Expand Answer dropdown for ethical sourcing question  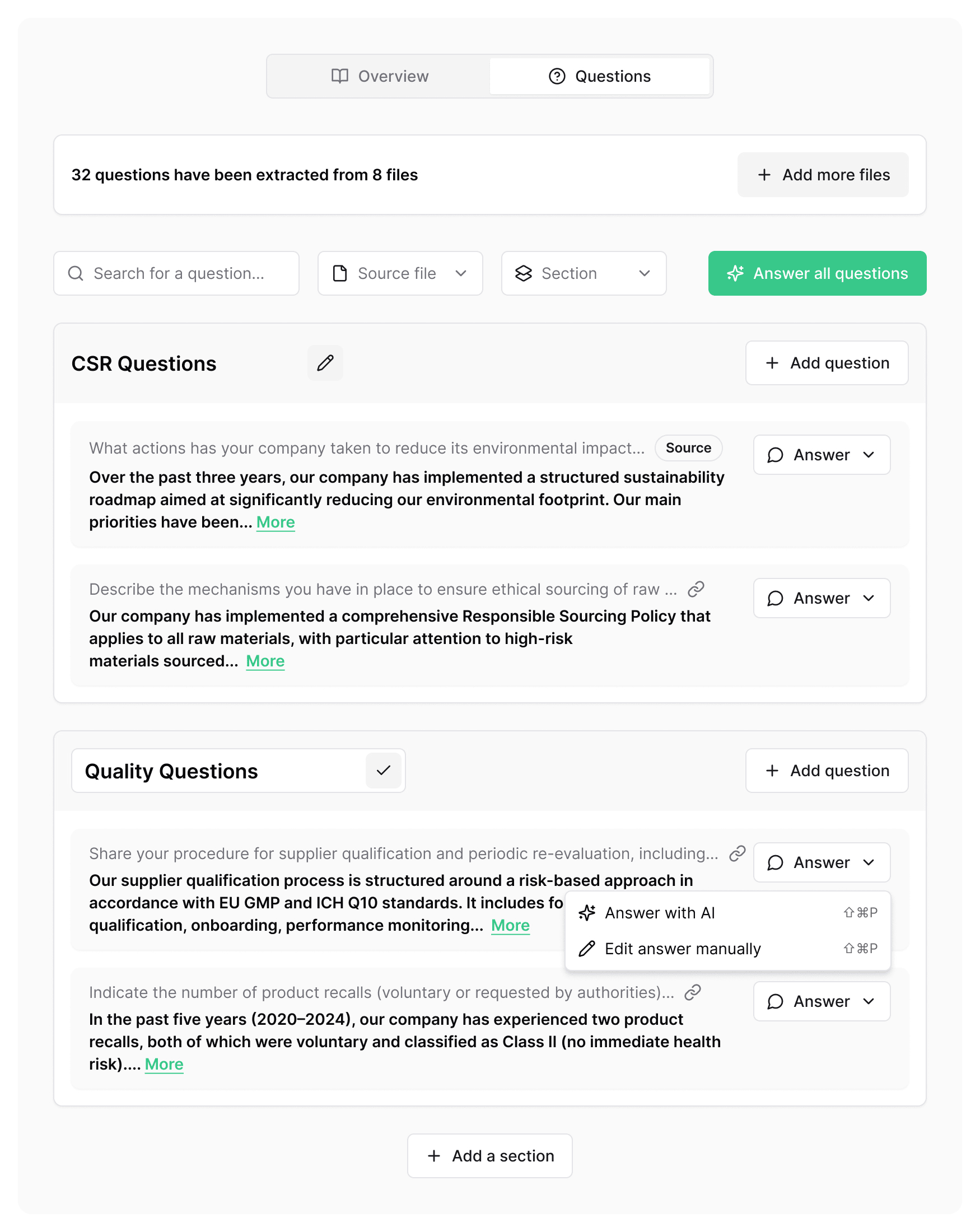821,598
